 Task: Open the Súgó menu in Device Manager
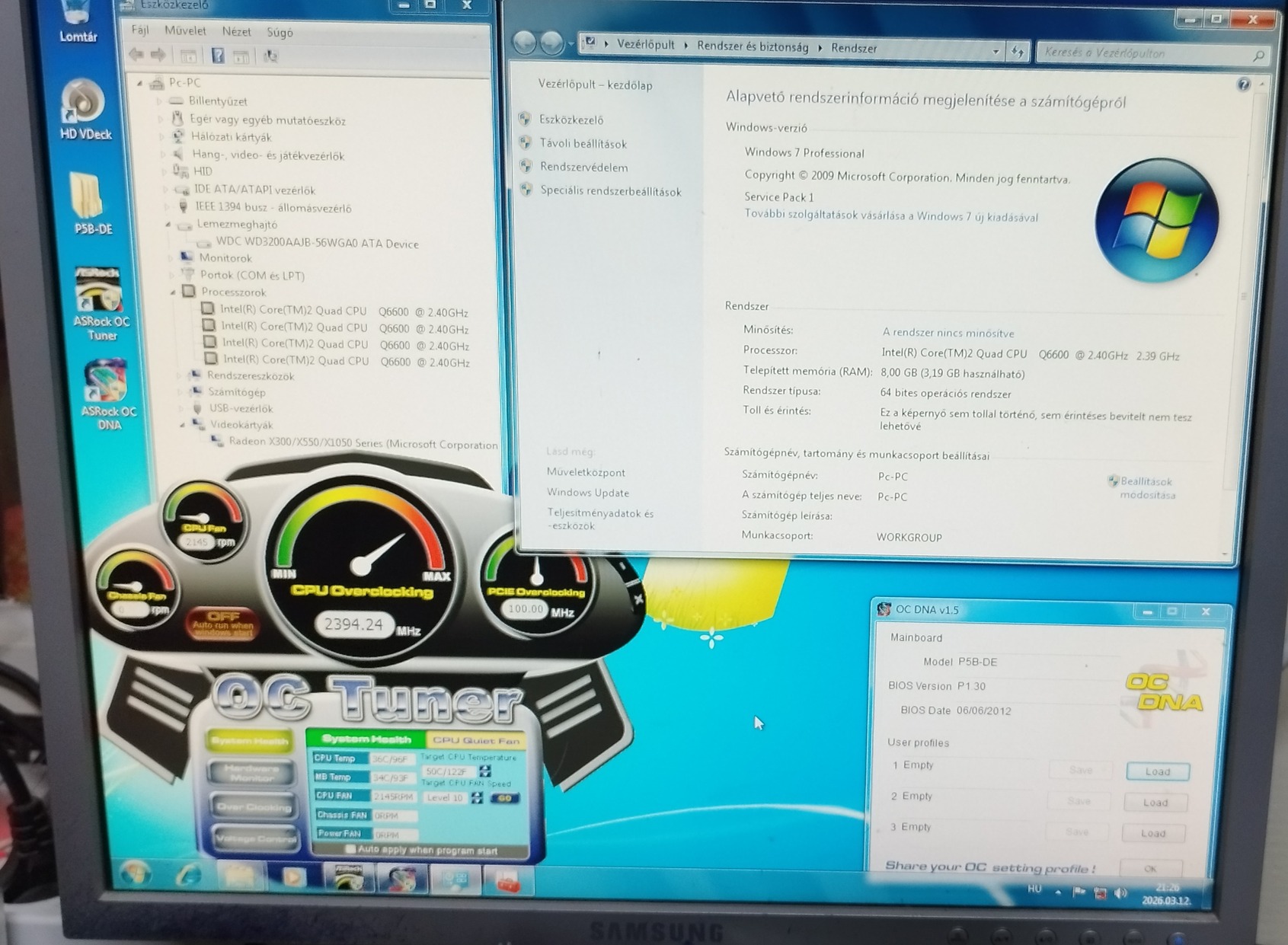(280, 33)
